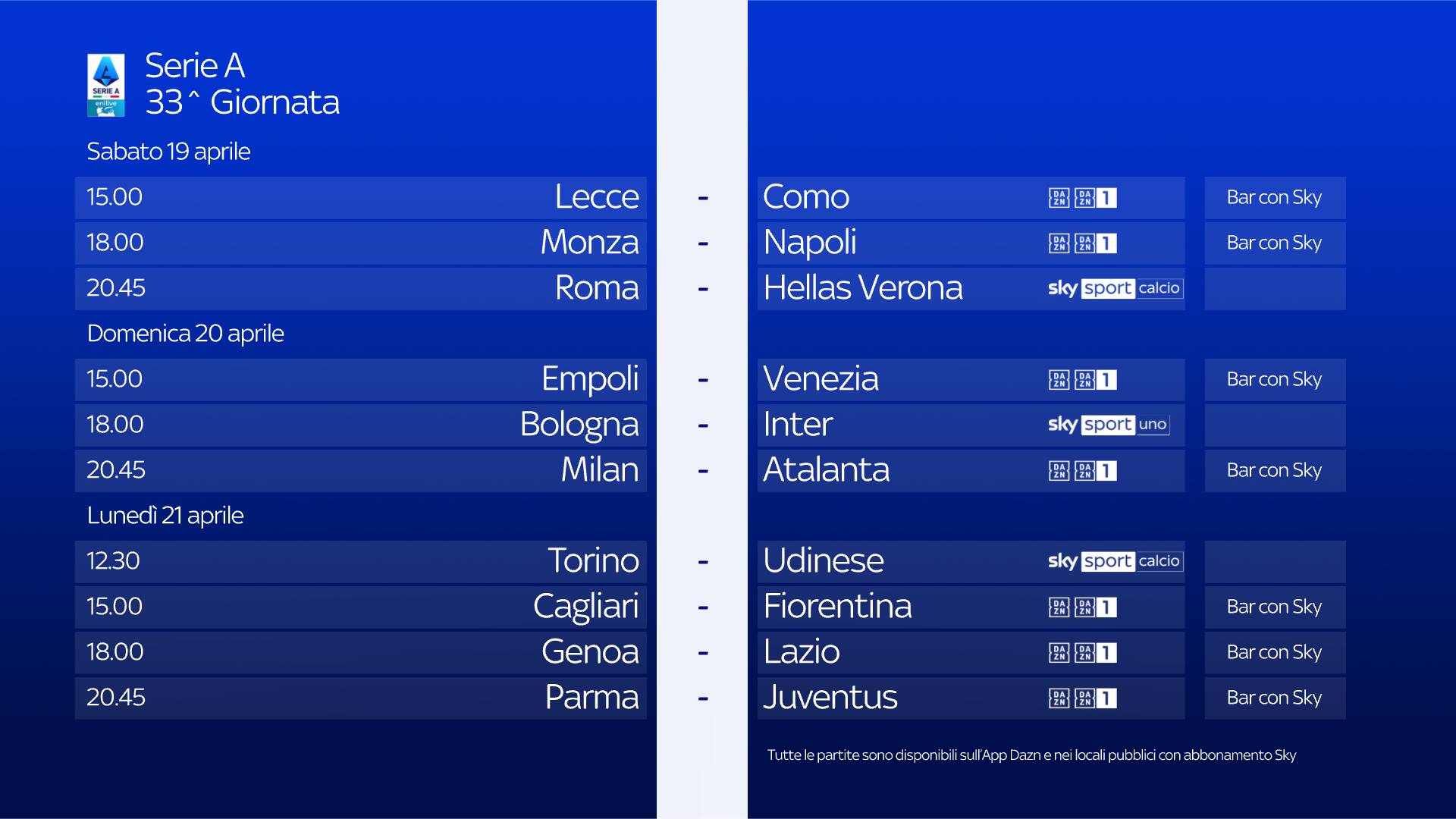Image resolution: width=1456 pixels, height=819 pixels.
Task: Click the DAZN logo in Milan-Atalanta row
Action: pos(1059,471)
